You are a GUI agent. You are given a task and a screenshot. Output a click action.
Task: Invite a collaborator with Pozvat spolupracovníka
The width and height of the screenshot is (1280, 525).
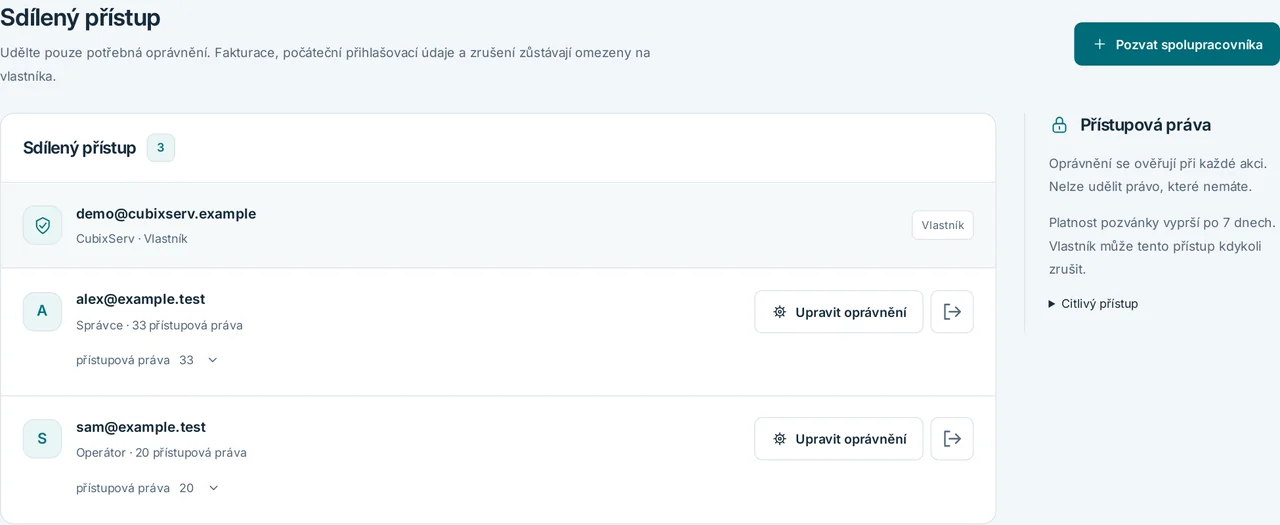pyautogui.click(x=1177, y=44)
